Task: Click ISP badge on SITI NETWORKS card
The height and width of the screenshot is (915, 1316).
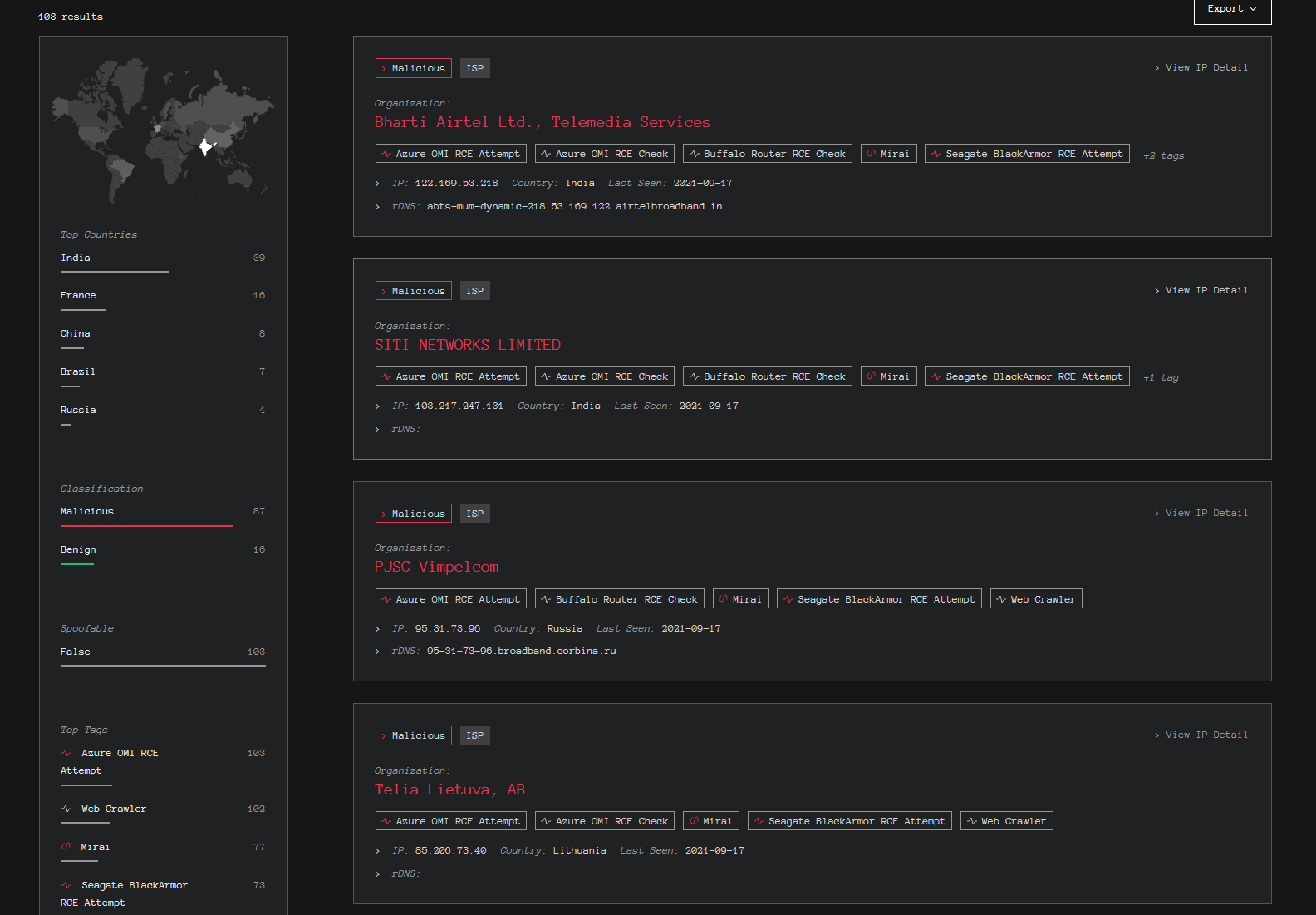Action: point(475,291)
